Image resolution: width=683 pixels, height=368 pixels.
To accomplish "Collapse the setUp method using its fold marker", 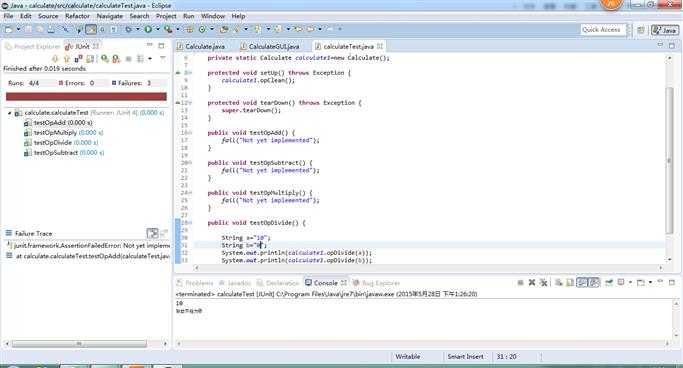I will pyautogui.click(x=190, y=73).
